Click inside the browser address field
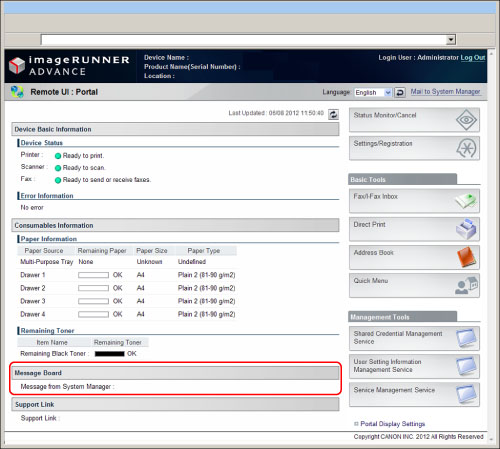This screenshot has width=500, height=449. tap(244, 40)
